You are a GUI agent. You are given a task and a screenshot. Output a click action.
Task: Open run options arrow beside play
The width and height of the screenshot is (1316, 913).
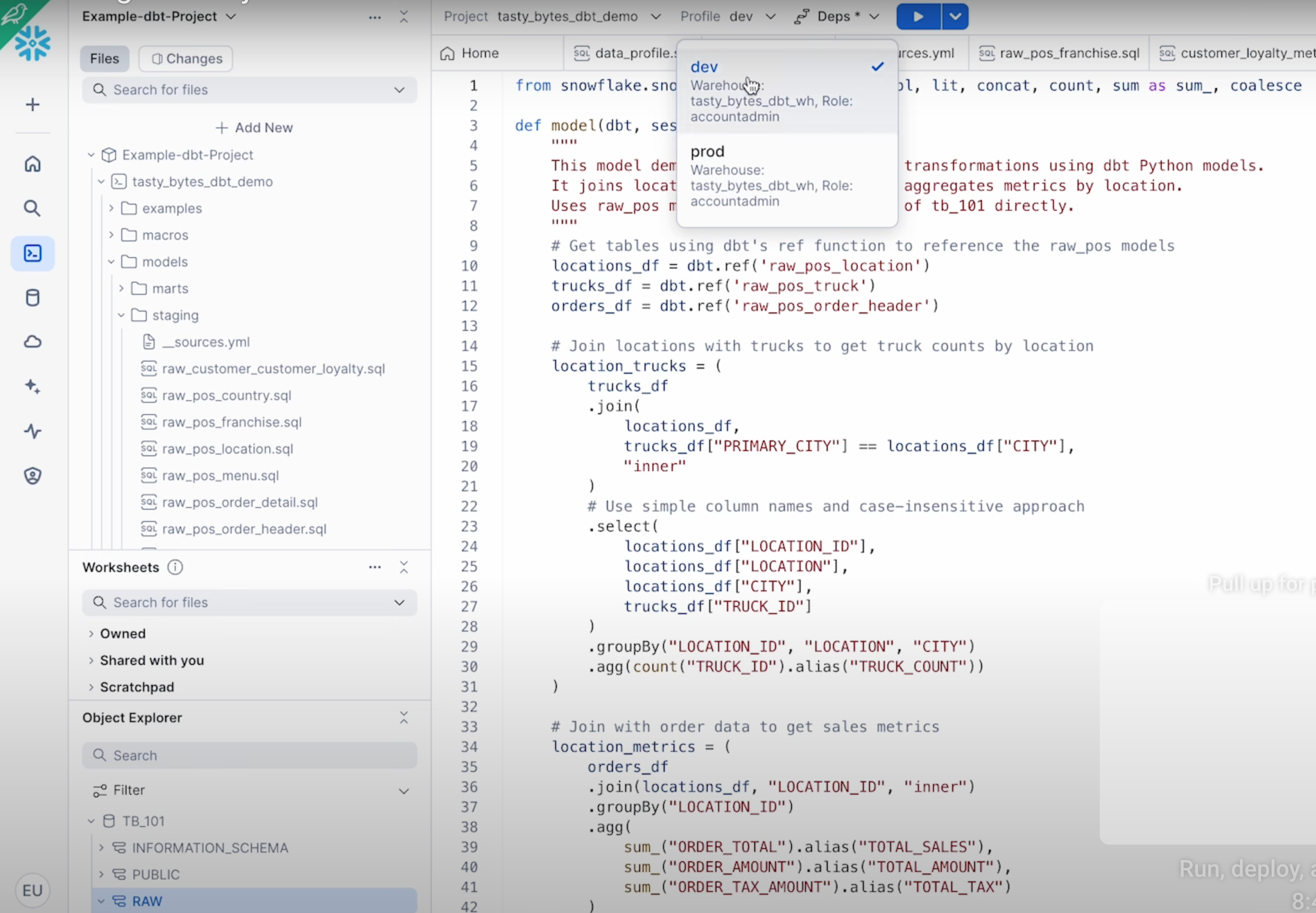pos(955,16)
